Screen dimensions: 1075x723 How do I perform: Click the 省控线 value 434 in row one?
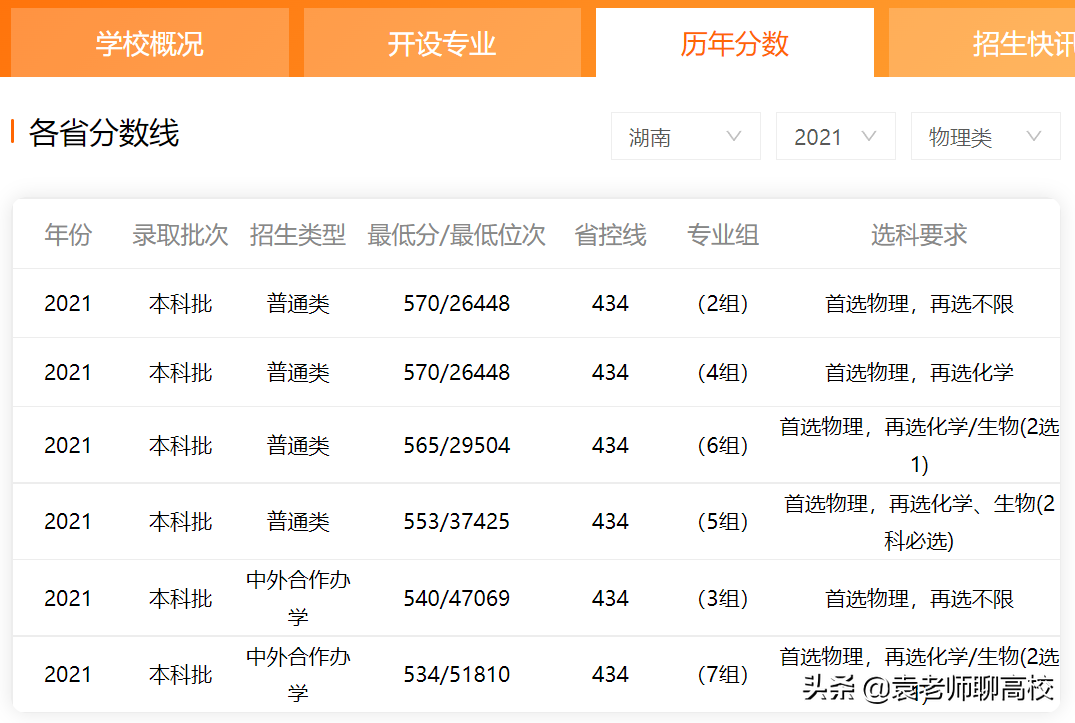[610, 303]
